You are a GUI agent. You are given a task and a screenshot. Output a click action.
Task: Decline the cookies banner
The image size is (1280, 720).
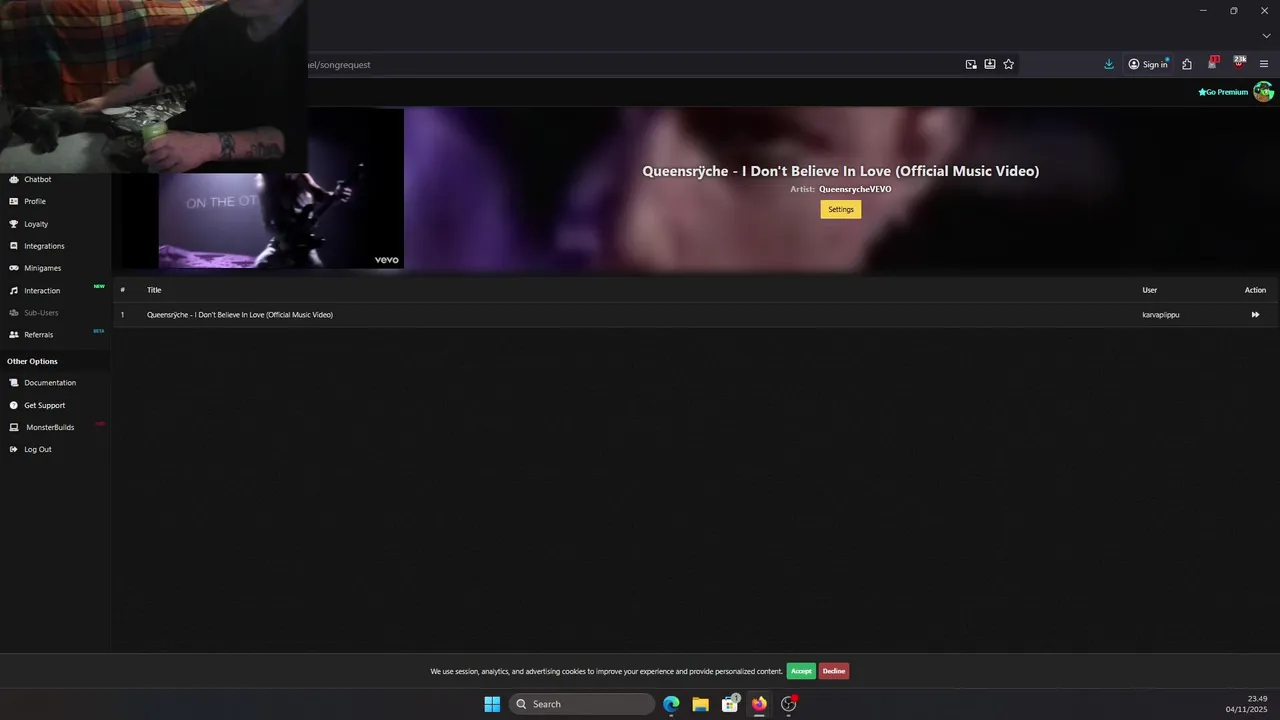[834, 671]
